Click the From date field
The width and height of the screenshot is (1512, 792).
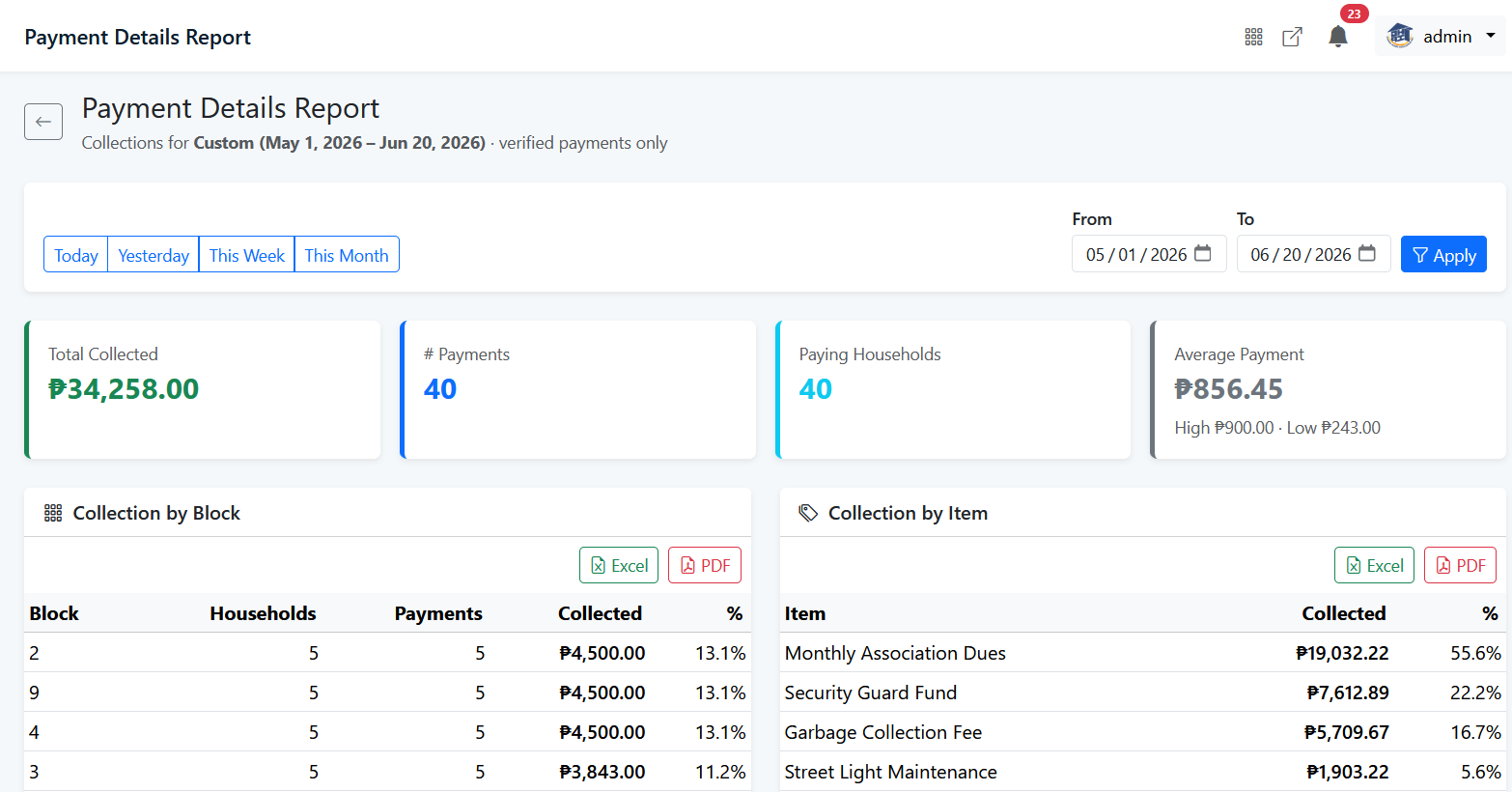click(1149, 254)
